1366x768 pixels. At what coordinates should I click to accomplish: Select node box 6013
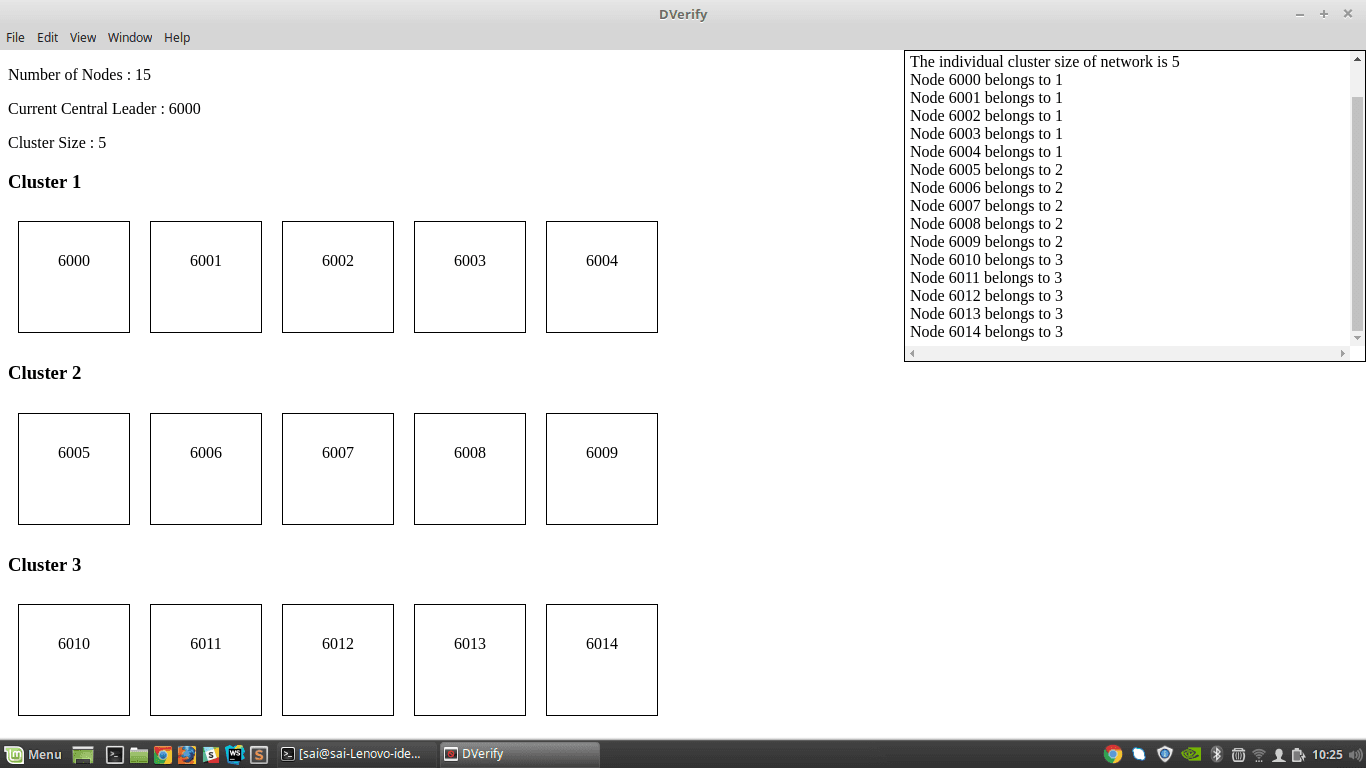[470, 660]
